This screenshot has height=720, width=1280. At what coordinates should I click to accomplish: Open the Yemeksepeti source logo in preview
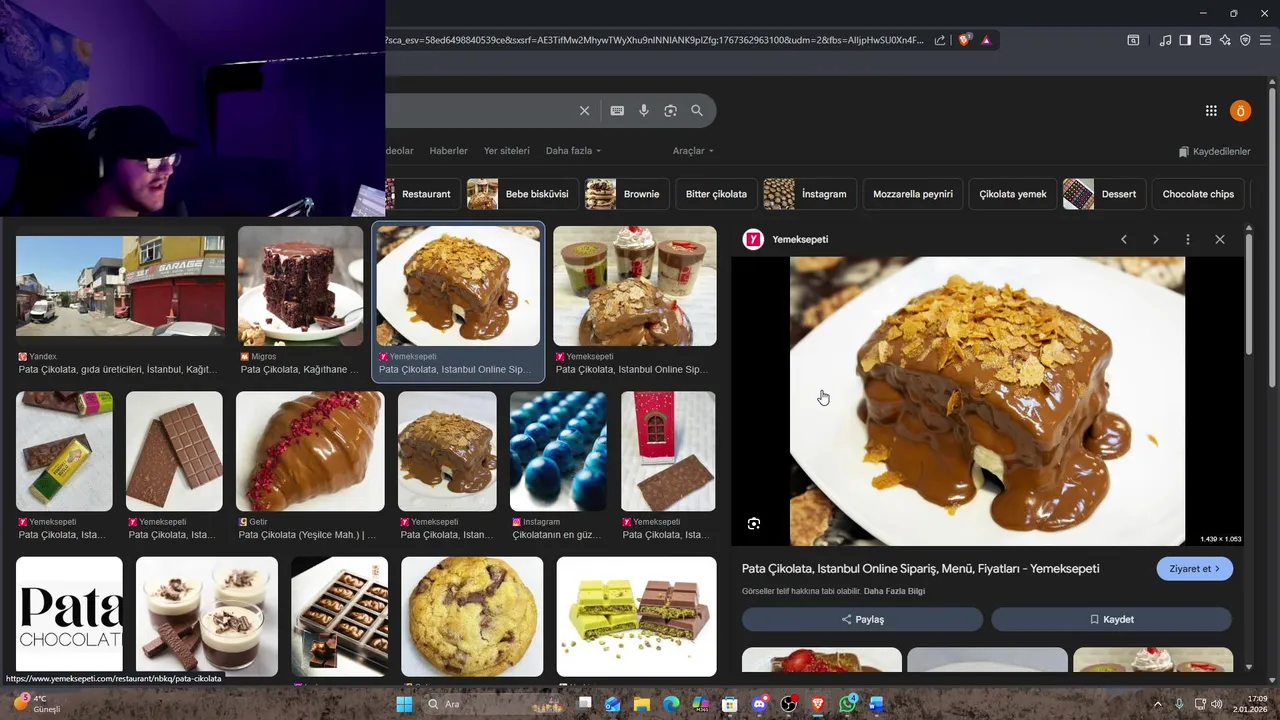753,239
